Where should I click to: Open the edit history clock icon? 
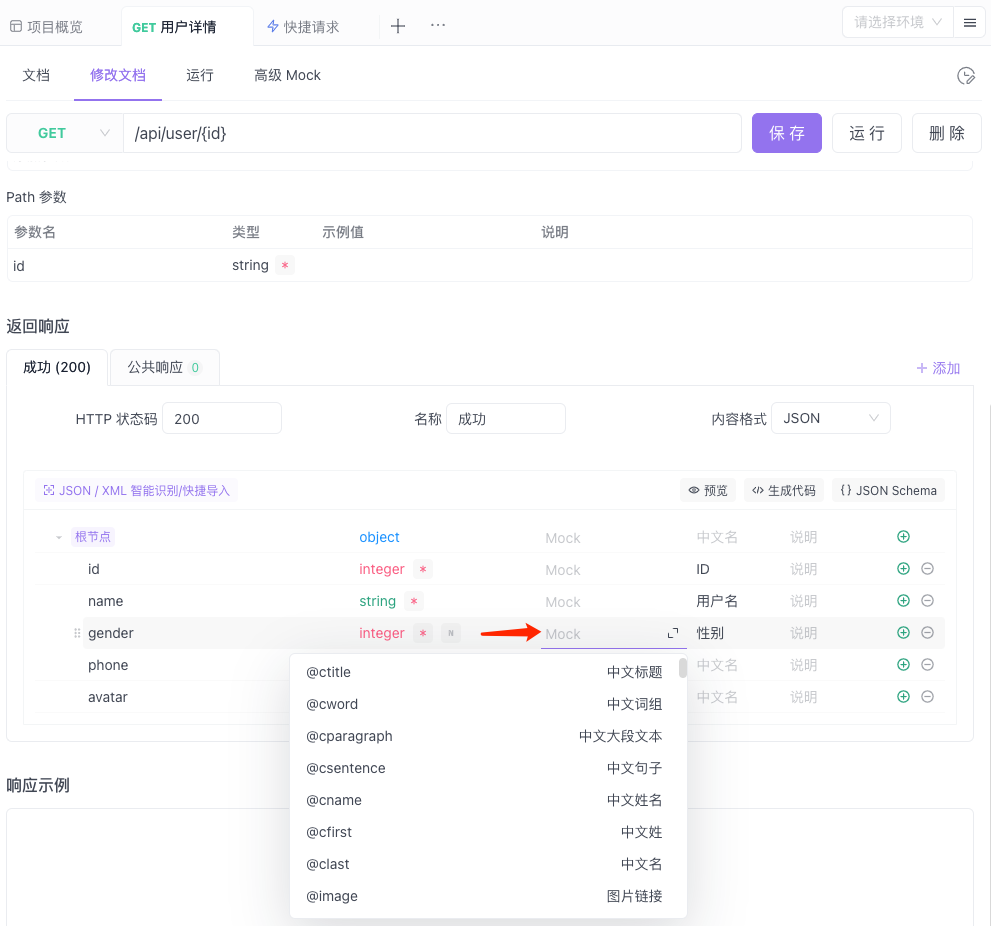click(x=965, y=75)
